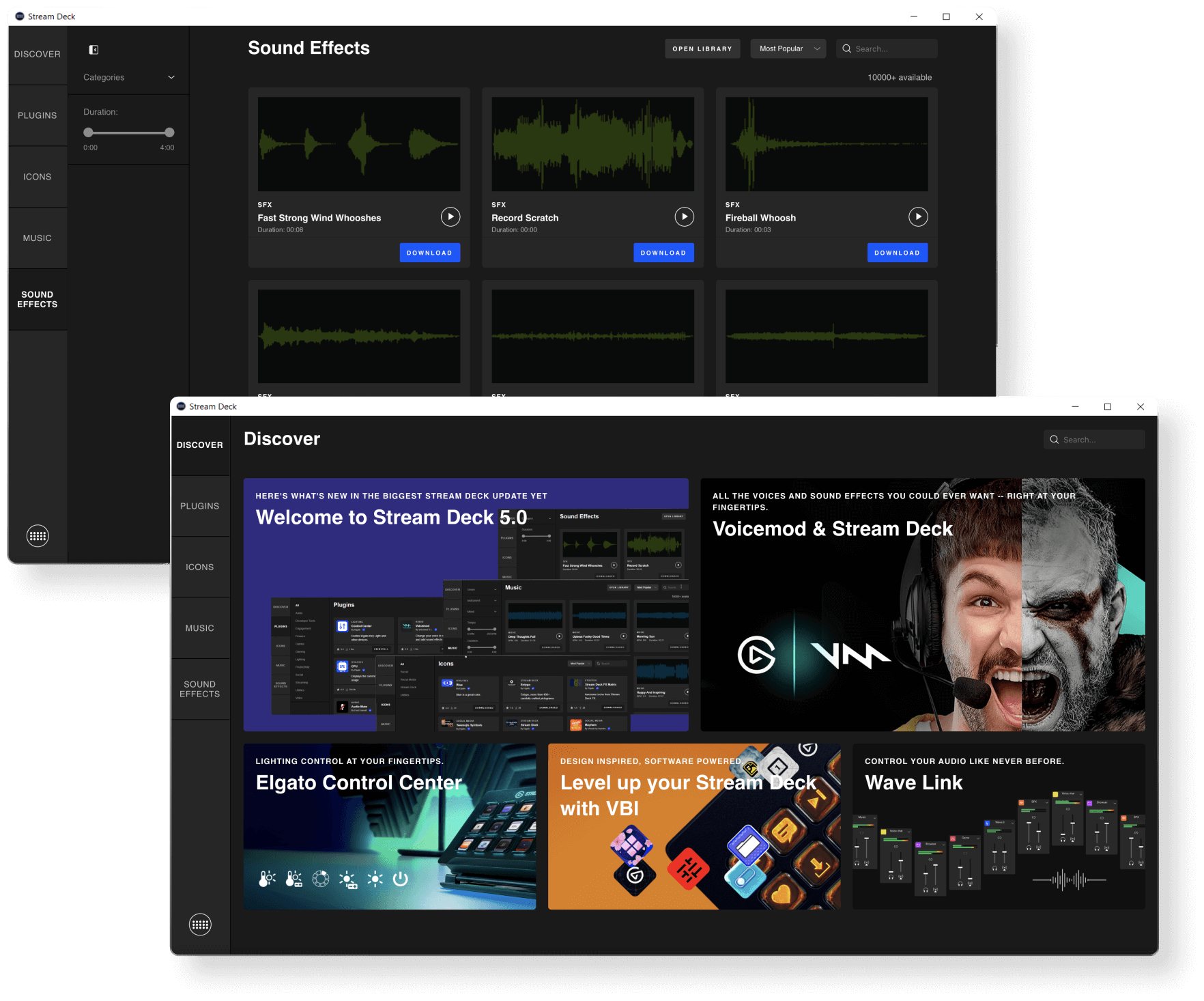
Task: Click the keypad grid icon in Discover window
Action: coord(200,925)
